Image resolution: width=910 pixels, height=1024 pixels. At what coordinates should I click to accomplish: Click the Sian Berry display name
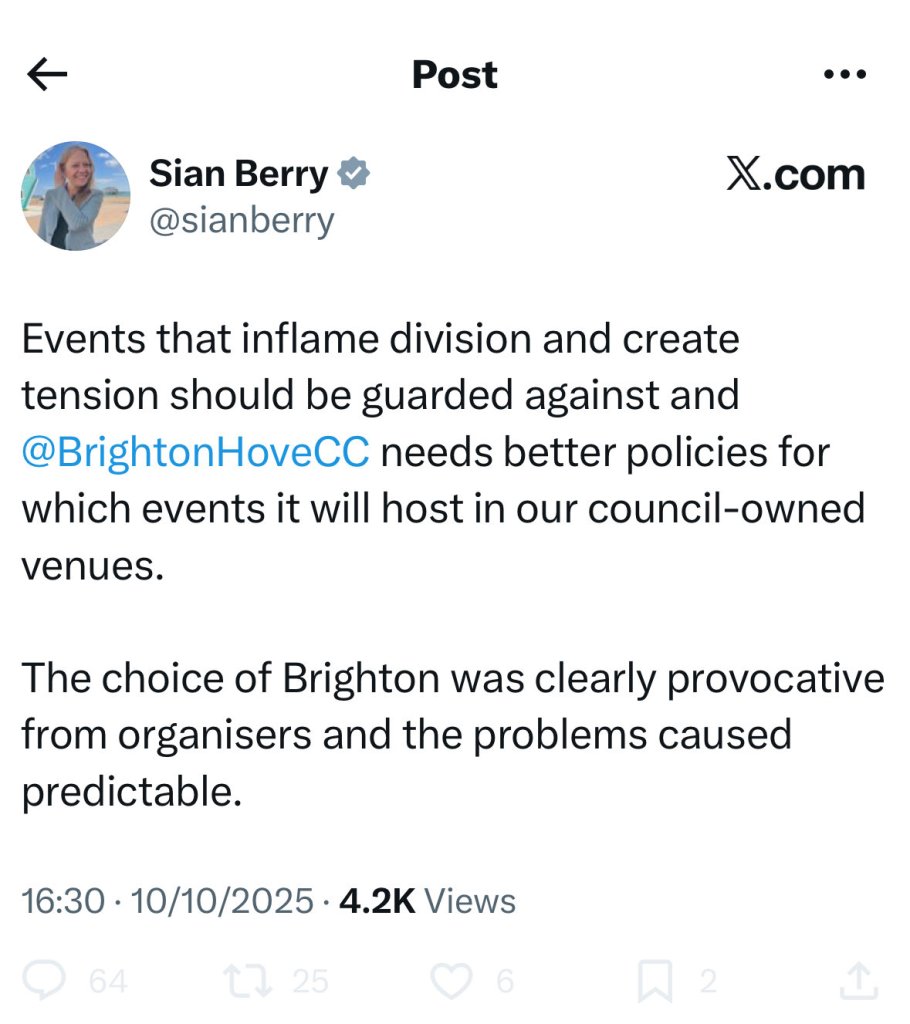(238, 175)
